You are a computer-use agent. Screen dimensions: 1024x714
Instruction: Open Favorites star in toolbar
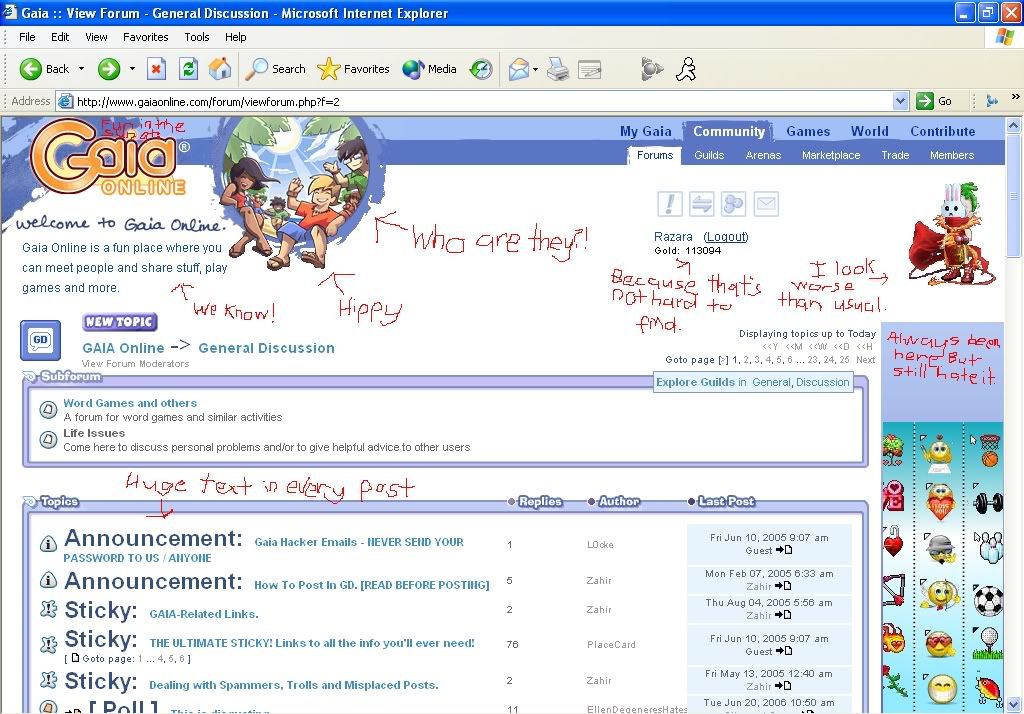pyautogui.click(x=353, y=69)
